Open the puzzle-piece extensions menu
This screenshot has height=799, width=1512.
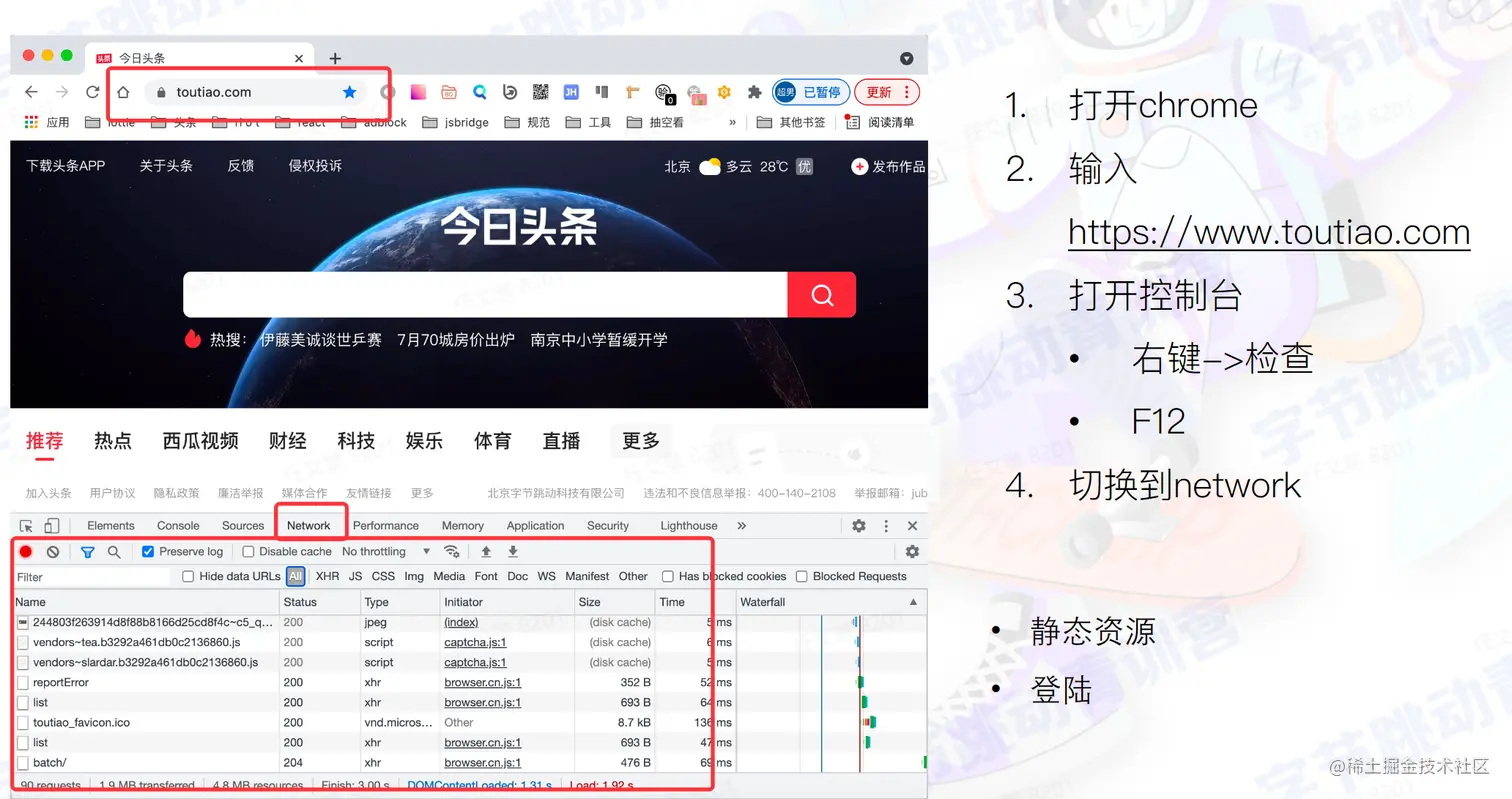pyautogui.click(x=755, y=92)
